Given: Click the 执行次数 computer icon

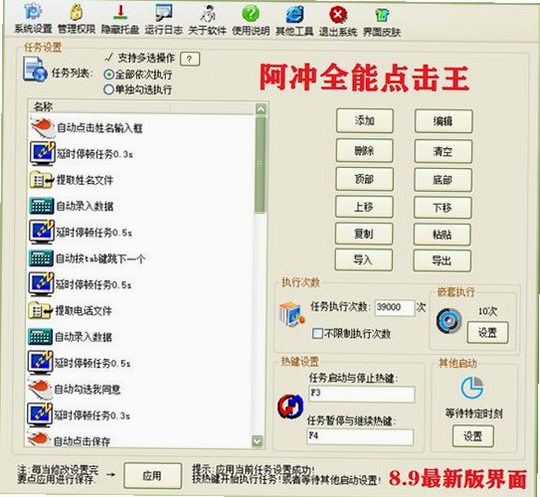Looking at the screenshot, I should pyautogui.click(x=292, y=315).
